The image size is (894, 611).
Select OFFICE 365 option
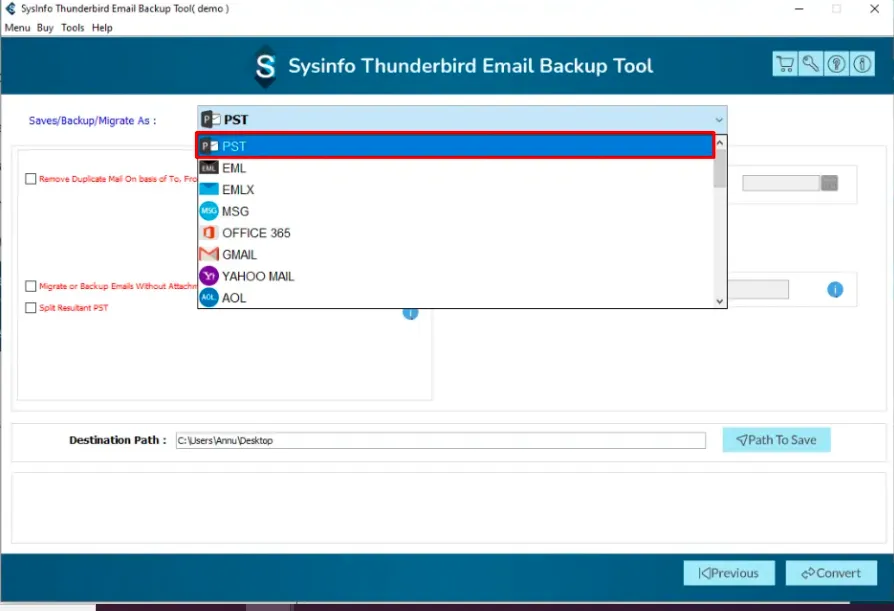(456, 233)
